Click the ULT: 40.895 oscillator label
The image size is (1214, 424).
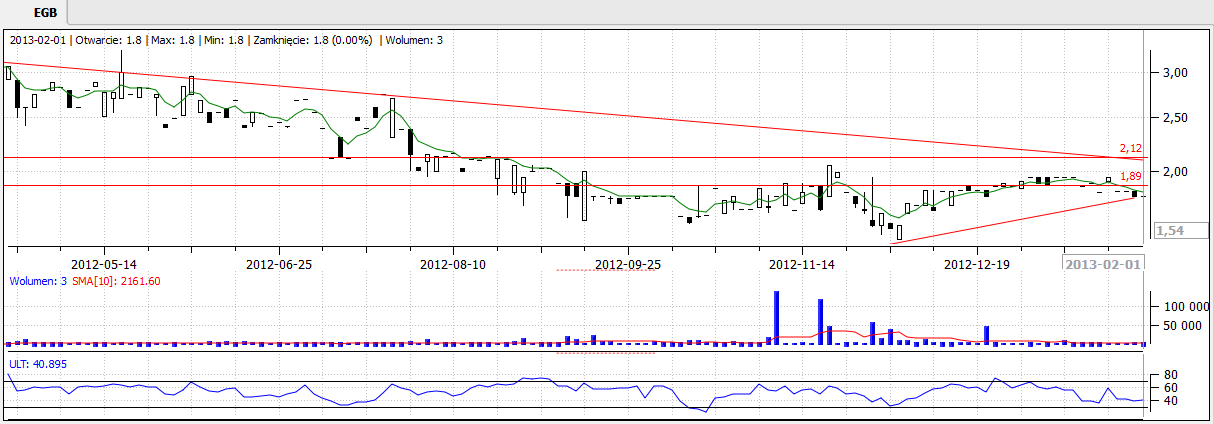(38, 364)
